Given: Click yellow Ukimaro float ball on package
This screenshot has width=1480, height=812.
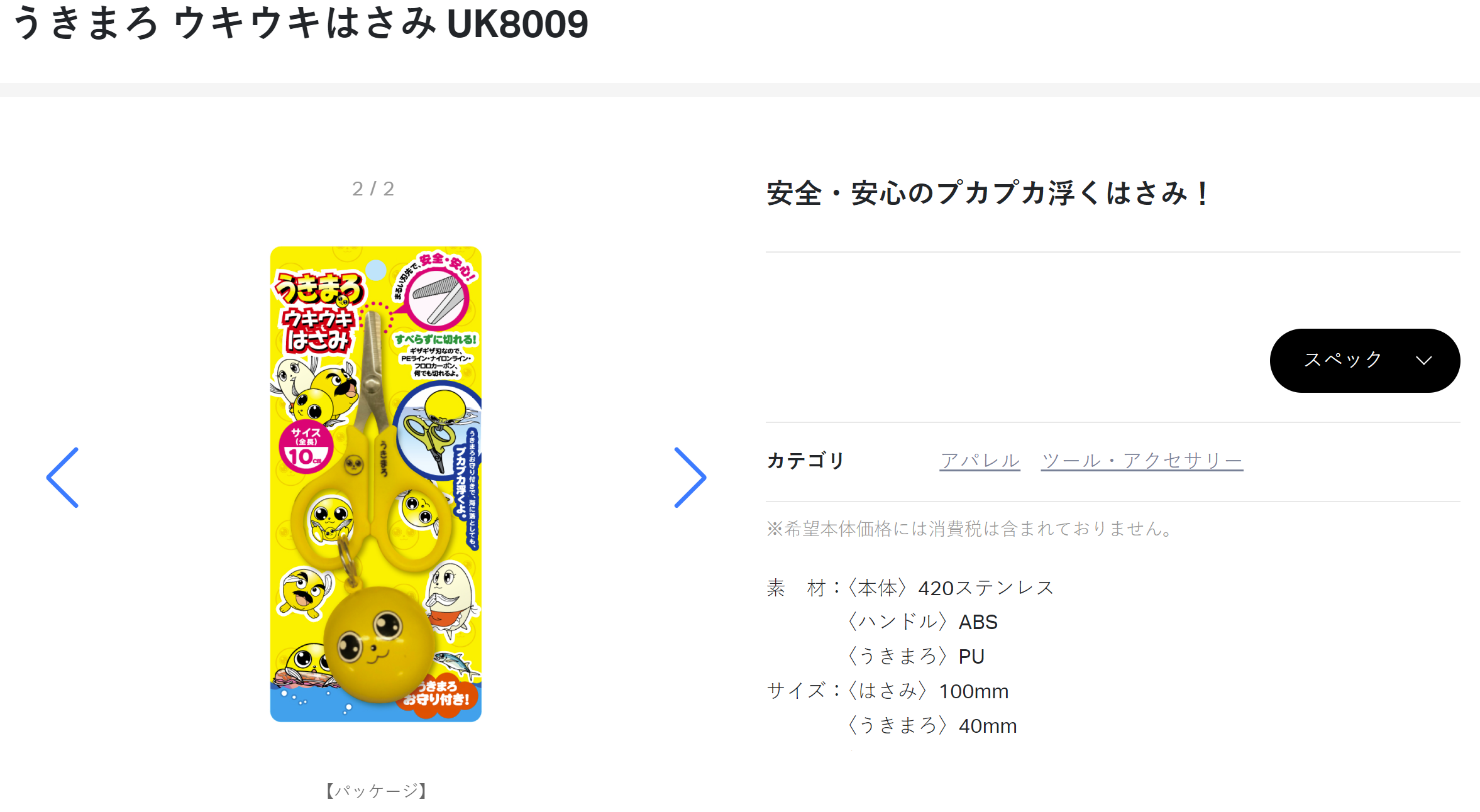Looking at the screenshot, I should [x=379, y=645].
